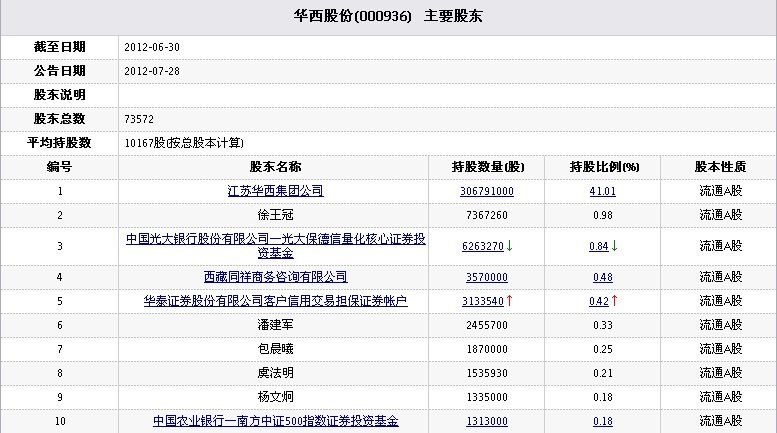The image size is (777, 433).
Task: Click 流通A股 in the 江苏华西集团公司 row
Action: [x=721, y=191]
